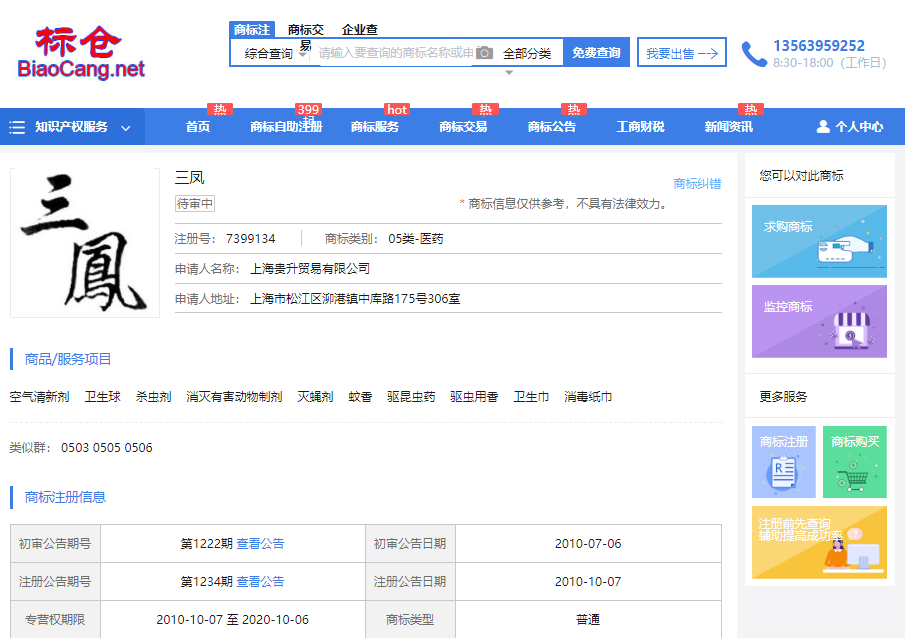Go to 首页 in the navigation bar
Image resolution: width=905 pixels, height=638 pixels.
(198, 126)
